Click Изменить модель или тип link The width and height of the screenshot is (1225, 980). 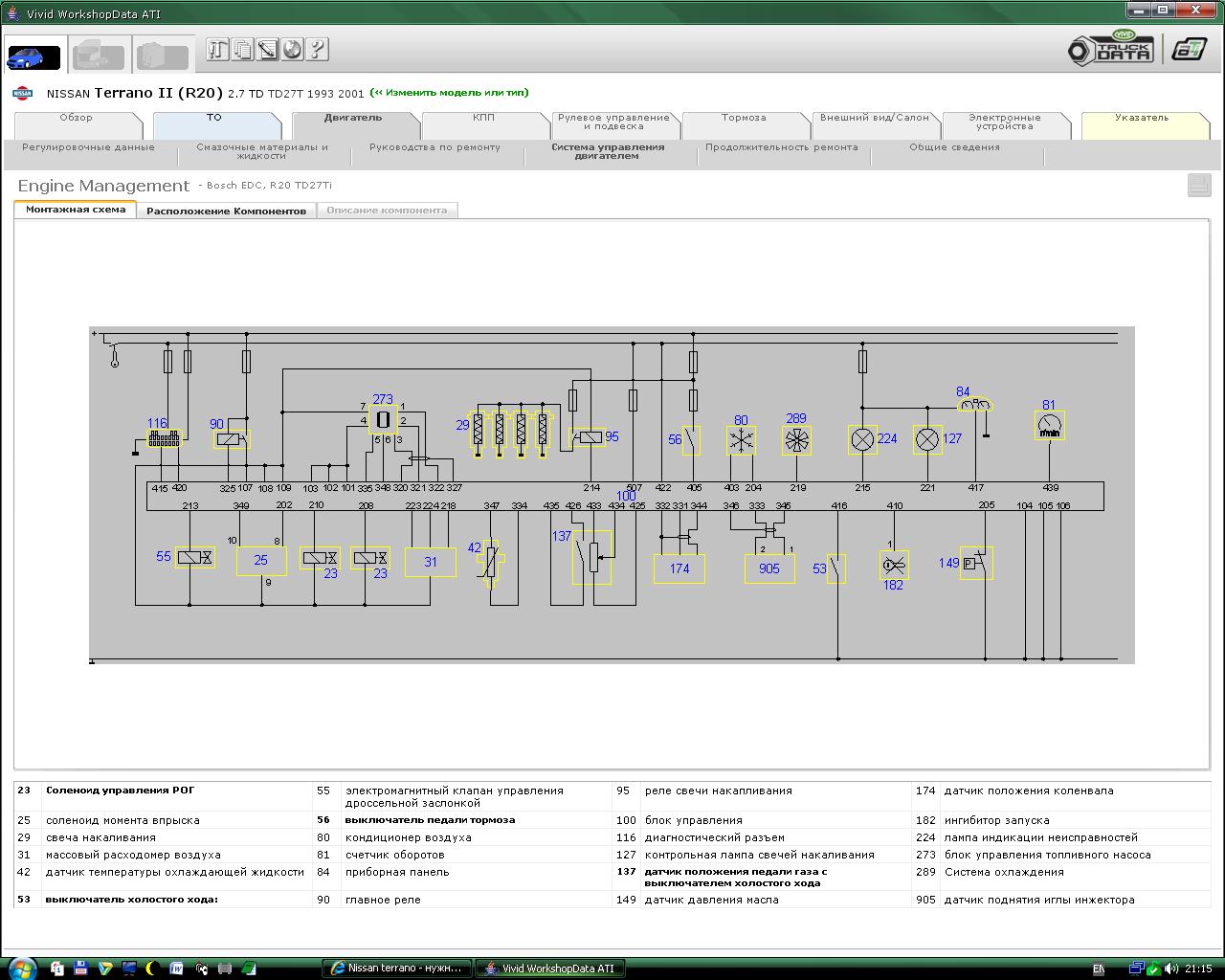449,93
